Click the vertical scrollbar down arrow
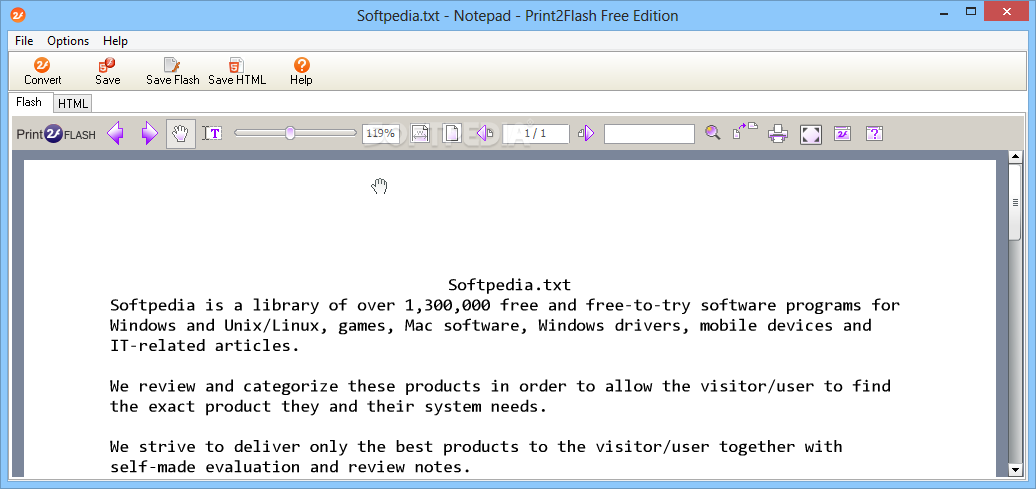The image size is (1036, 489). pos(1016,469)
